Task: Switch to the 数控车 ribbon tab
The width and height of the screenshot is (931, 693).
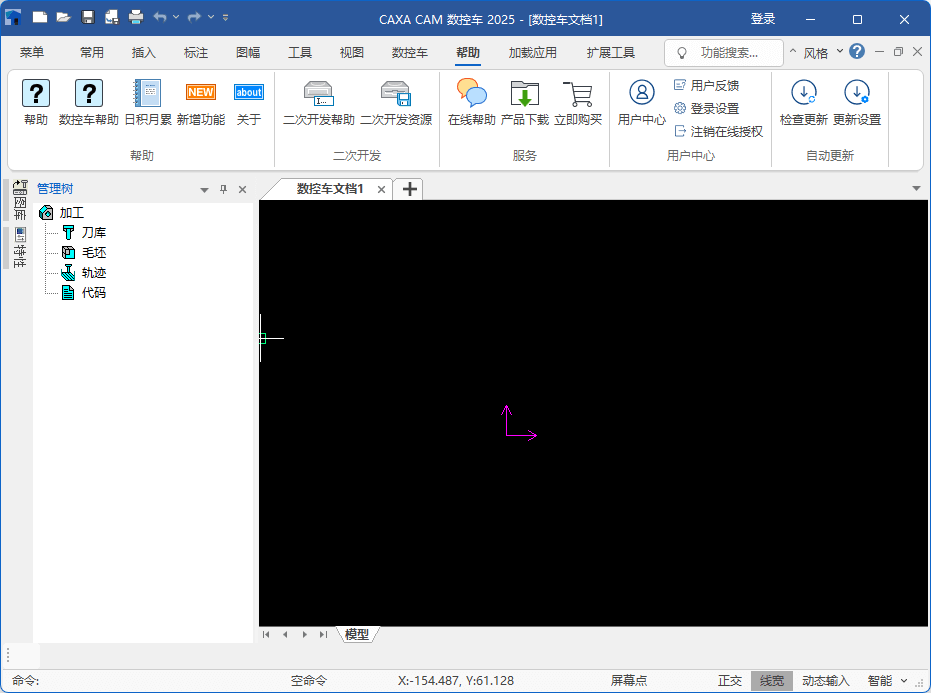Action: tap(409, 53)
